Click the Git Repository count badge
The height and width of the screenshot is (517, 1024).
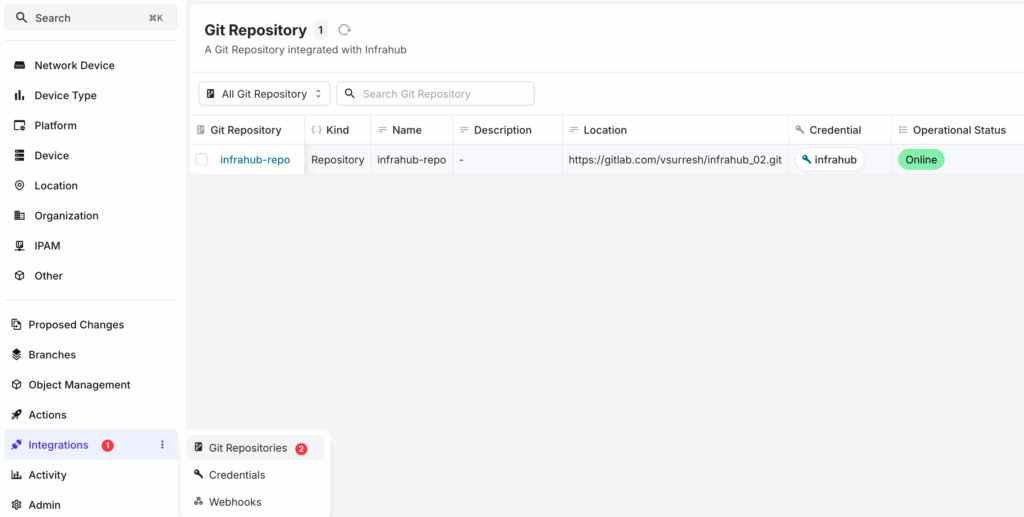320,30
